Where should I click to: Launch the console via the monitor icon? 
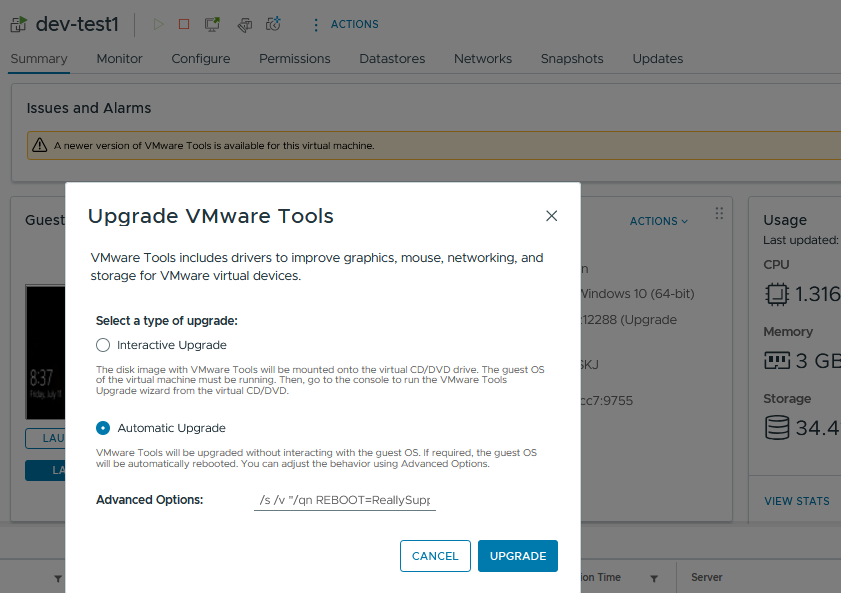coord(212,24)
